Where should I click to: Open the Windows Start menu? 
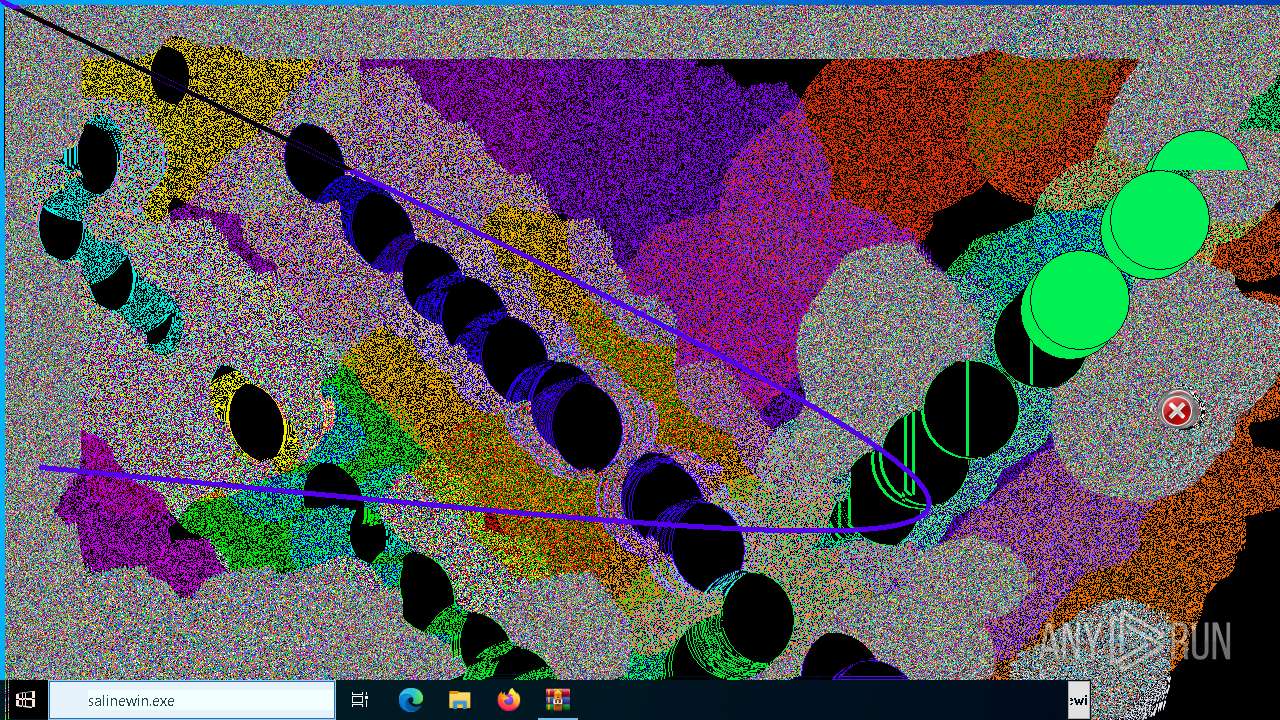[x=25, y=700]
